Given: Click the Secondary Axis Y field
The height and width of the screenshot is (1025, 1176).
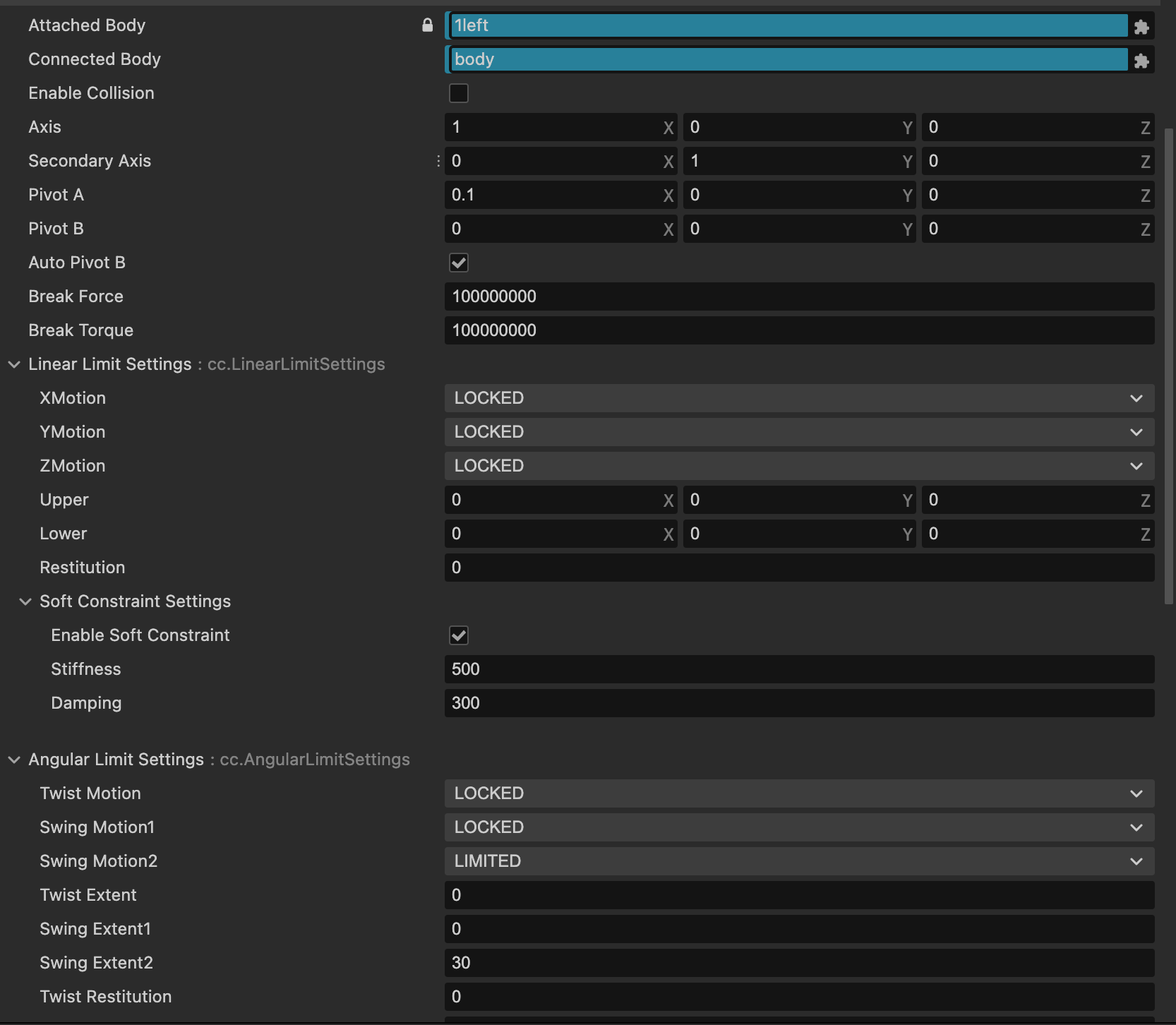Looking at the screenshot, I should pos(800,161).
